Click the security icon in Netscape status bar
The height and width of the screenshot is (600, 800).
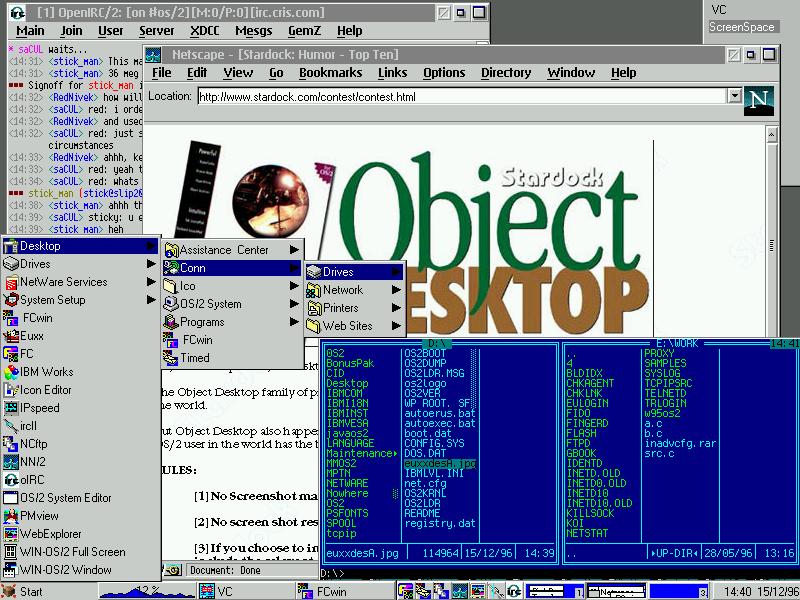point(172,570)
